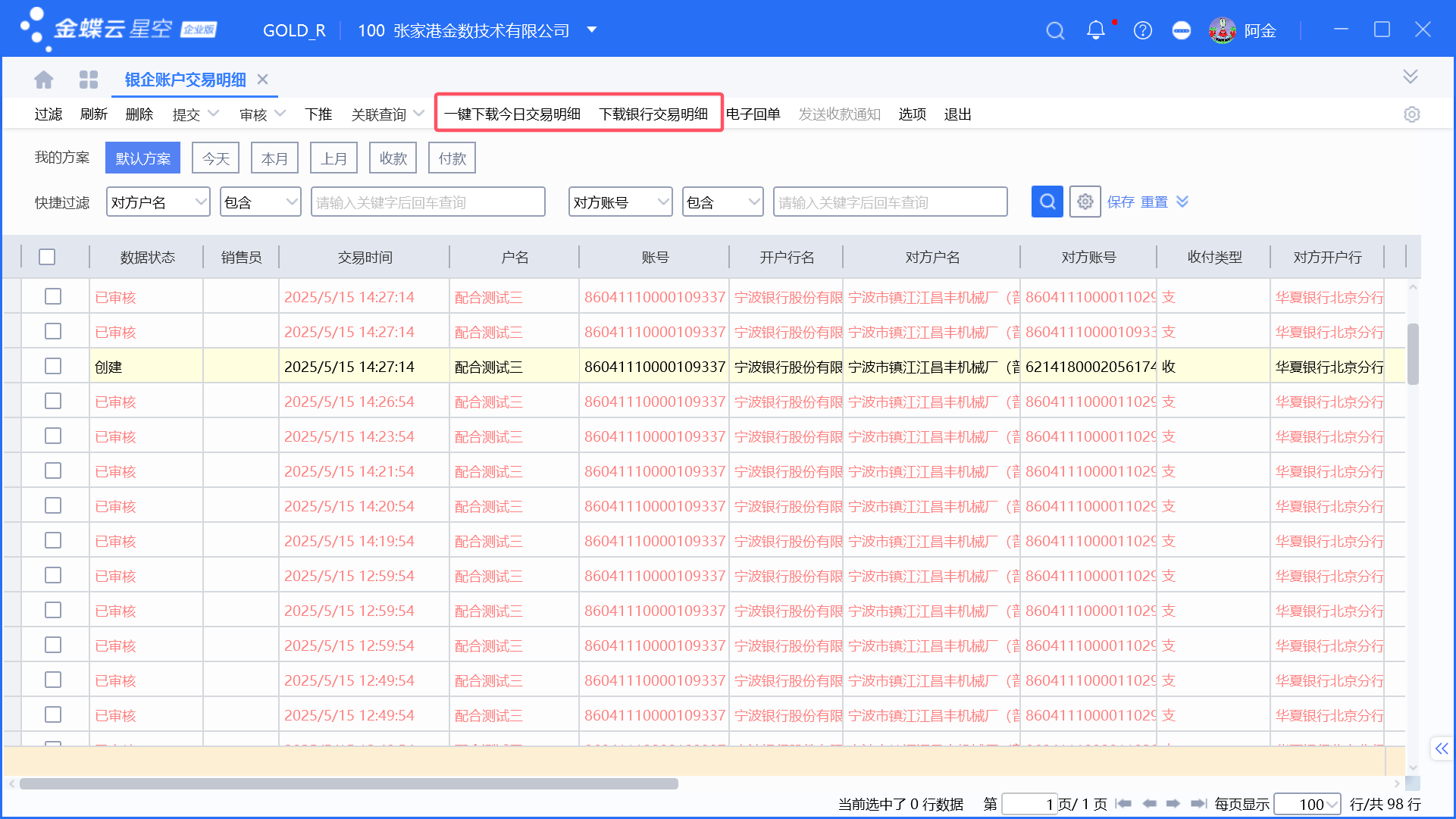This screenshot has width=1456, height=819.
Task: Click the chat message bubble icon
Action: pos(1181,30)
